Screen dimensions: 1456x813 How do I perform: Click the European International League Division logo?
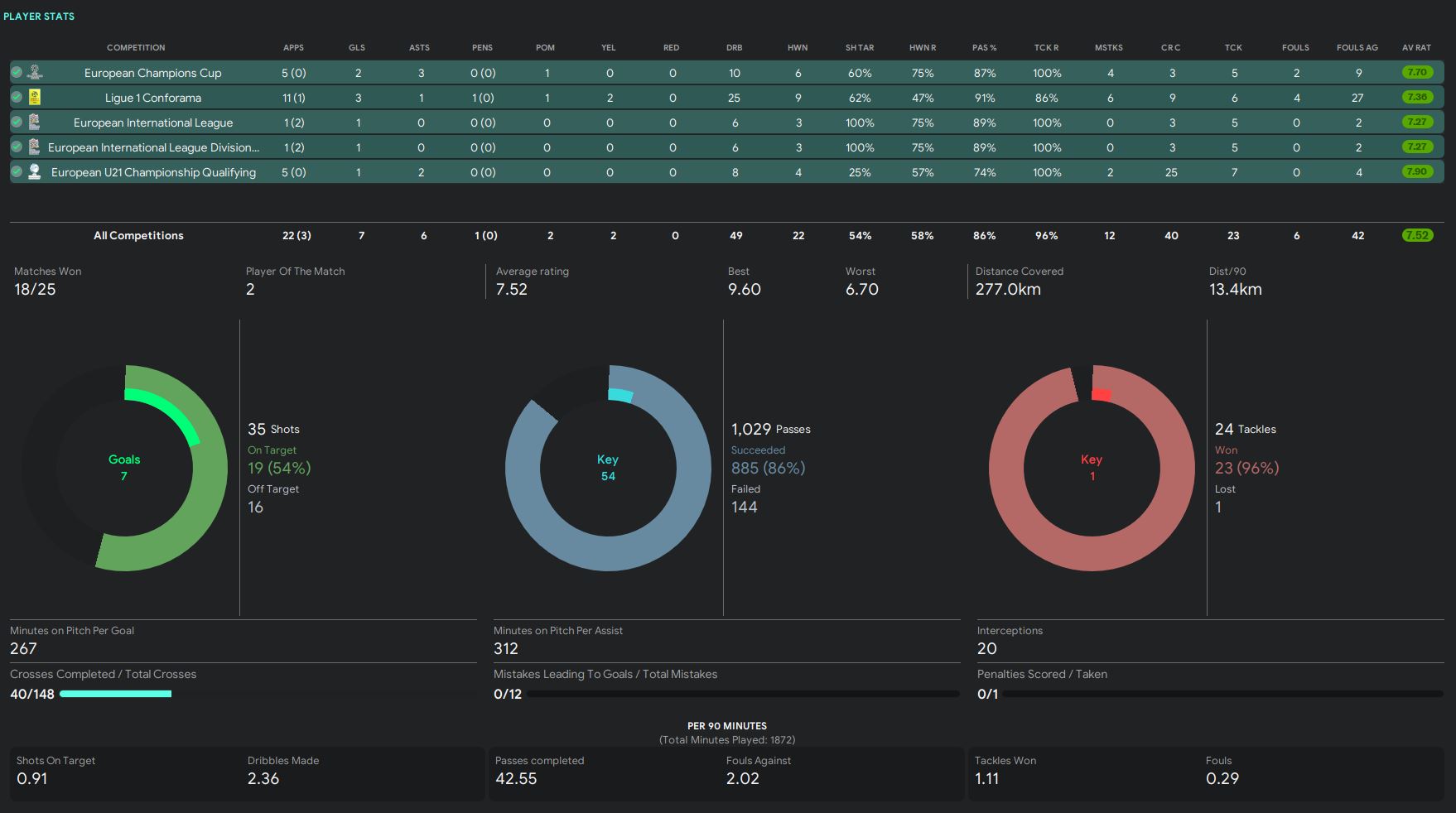(x=35, y=147)
